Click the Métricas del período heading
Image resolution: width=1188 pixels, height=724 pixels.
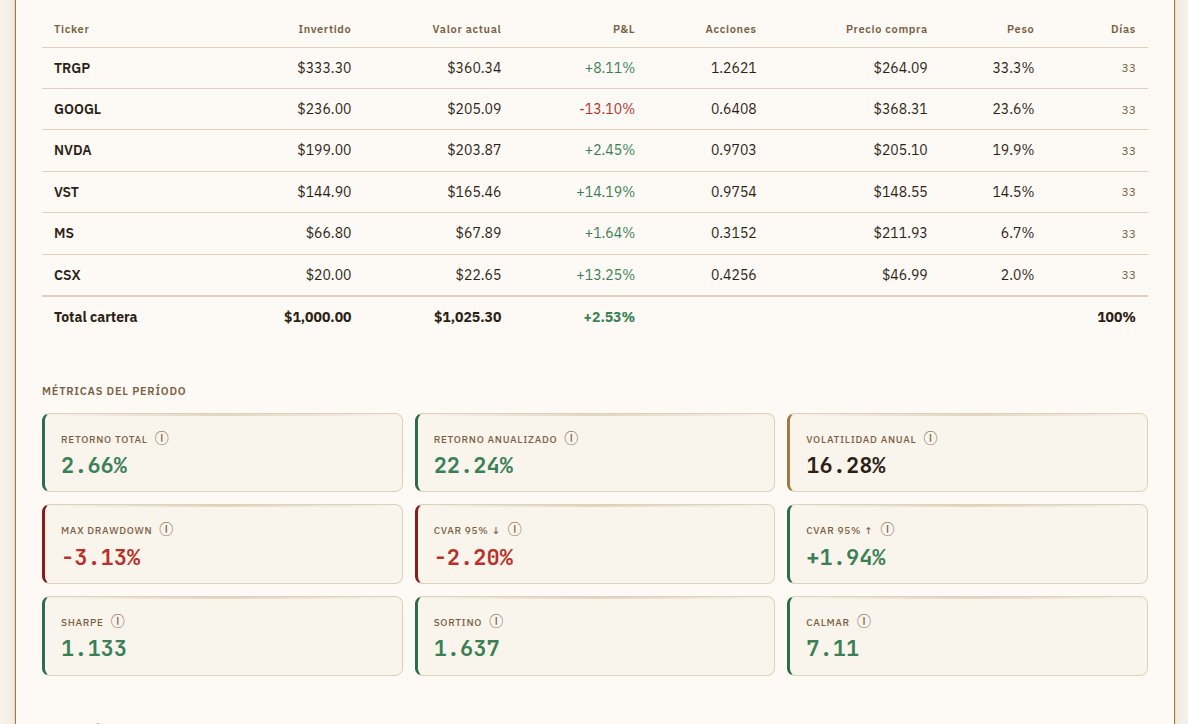pos(114,391)
